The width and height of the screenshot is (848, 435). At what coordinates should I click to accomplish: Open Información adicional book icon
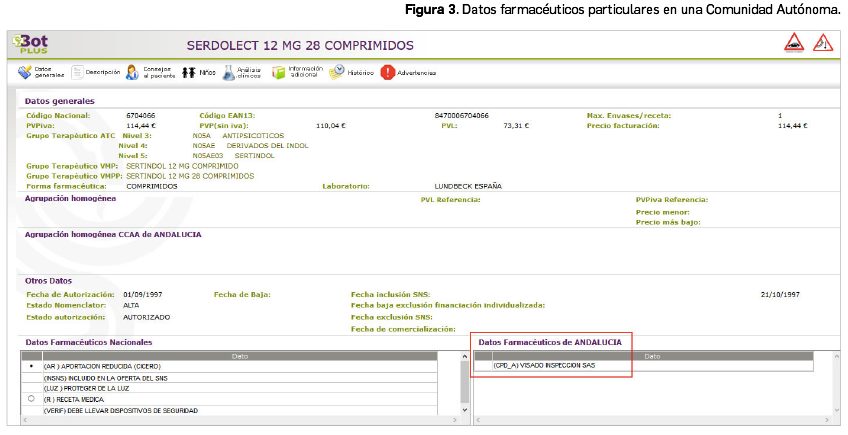pyautogui.click(x=278, y=72)
